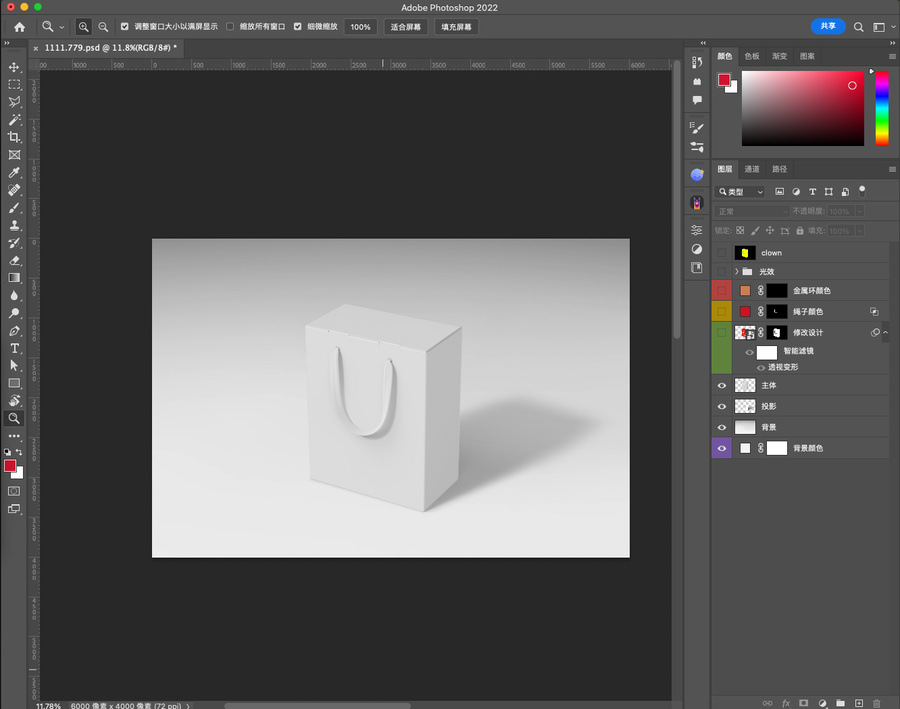
Task: Open status bar info arrow
Action: click(188, 706)
